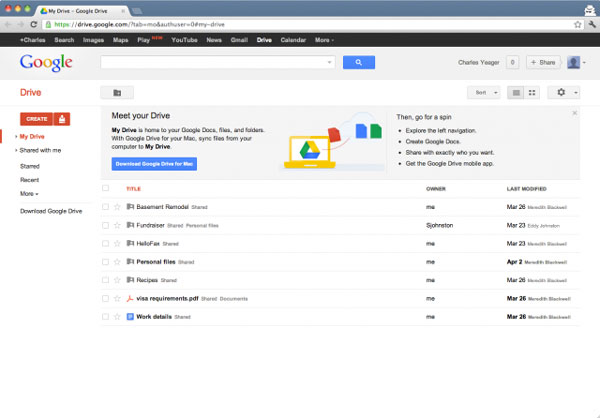Open the search options dropdown arrow

(329, 62)
